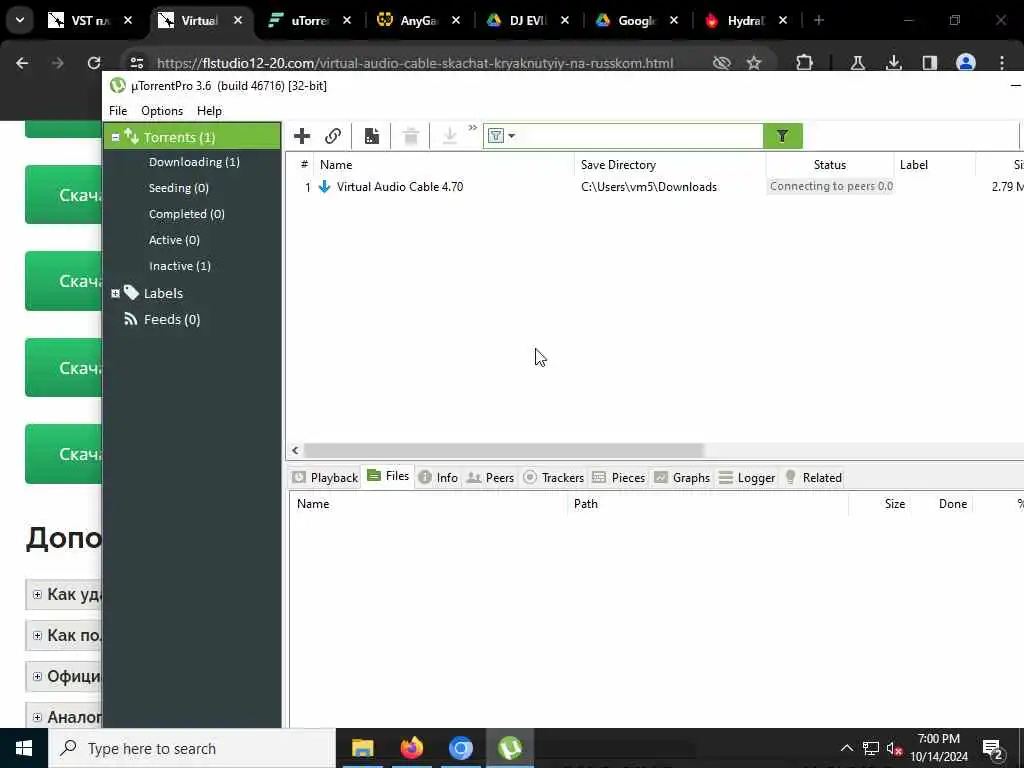Open File Explorer from the taskbar

362,748
